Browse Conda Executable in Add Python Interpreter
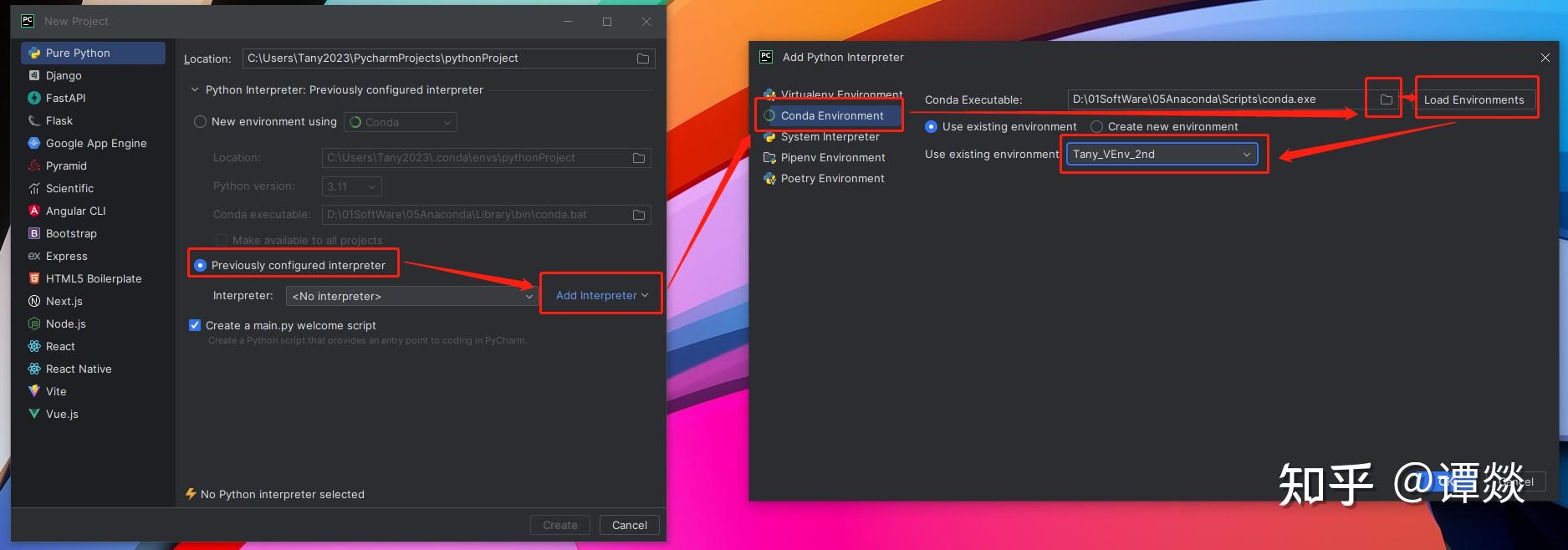 coord(1386,99)
